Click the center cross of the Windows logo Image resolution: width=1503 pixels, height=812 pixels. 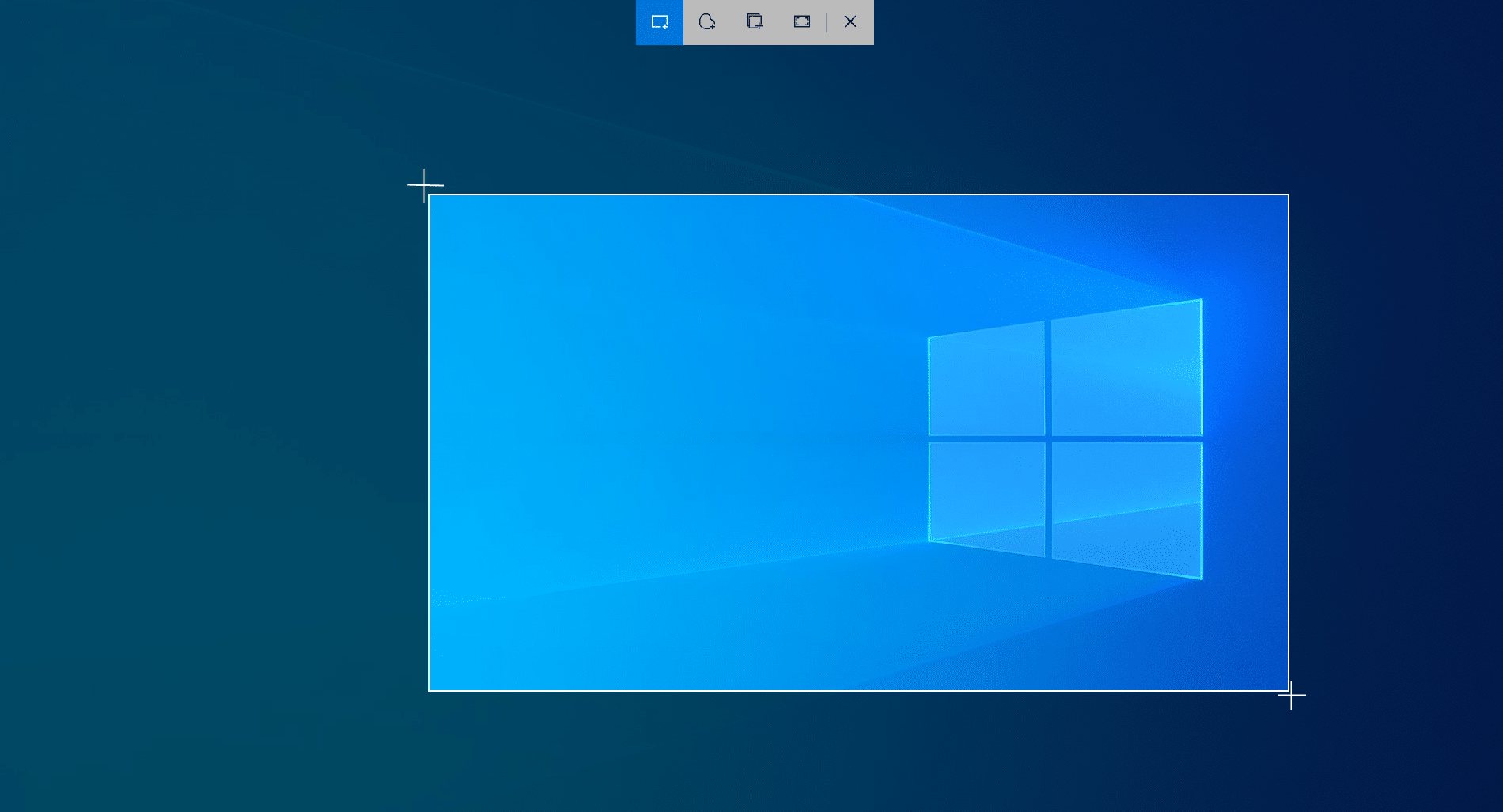[1048, 438]
